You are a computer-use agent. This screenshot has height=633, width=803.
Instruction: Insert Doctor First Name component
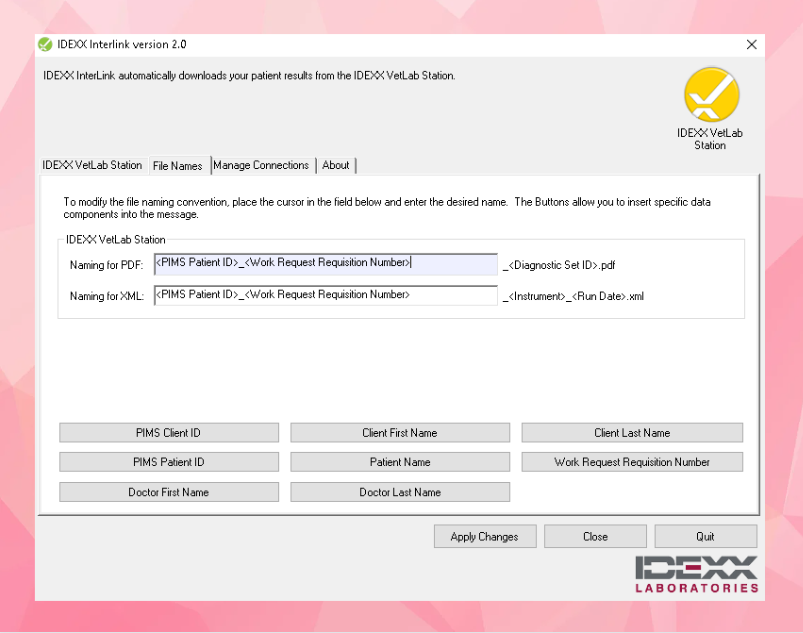[169, 492]
